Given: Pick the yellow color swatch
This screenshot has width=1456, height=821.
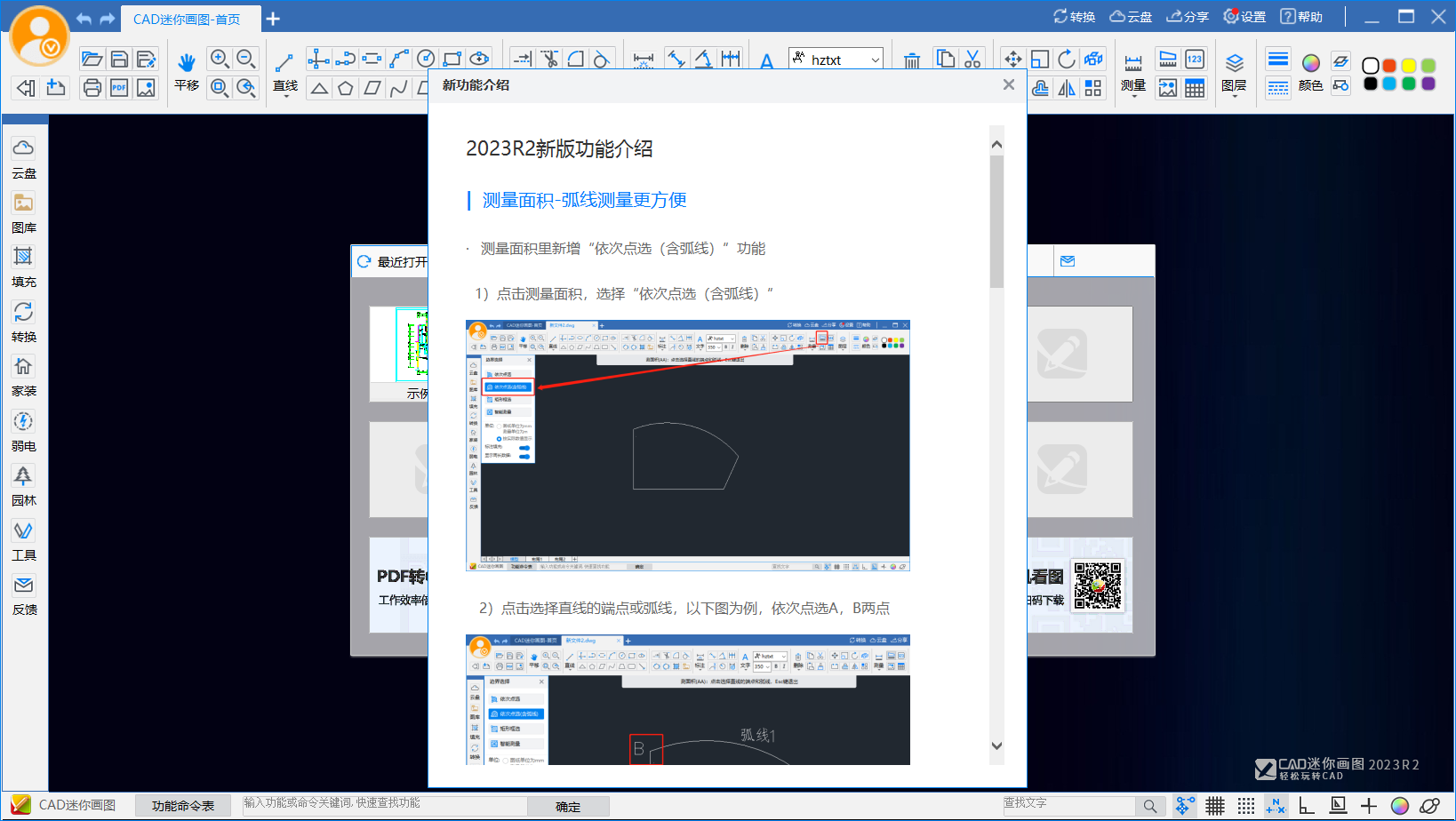Looking at the screenshot, I should point(1409,66).
